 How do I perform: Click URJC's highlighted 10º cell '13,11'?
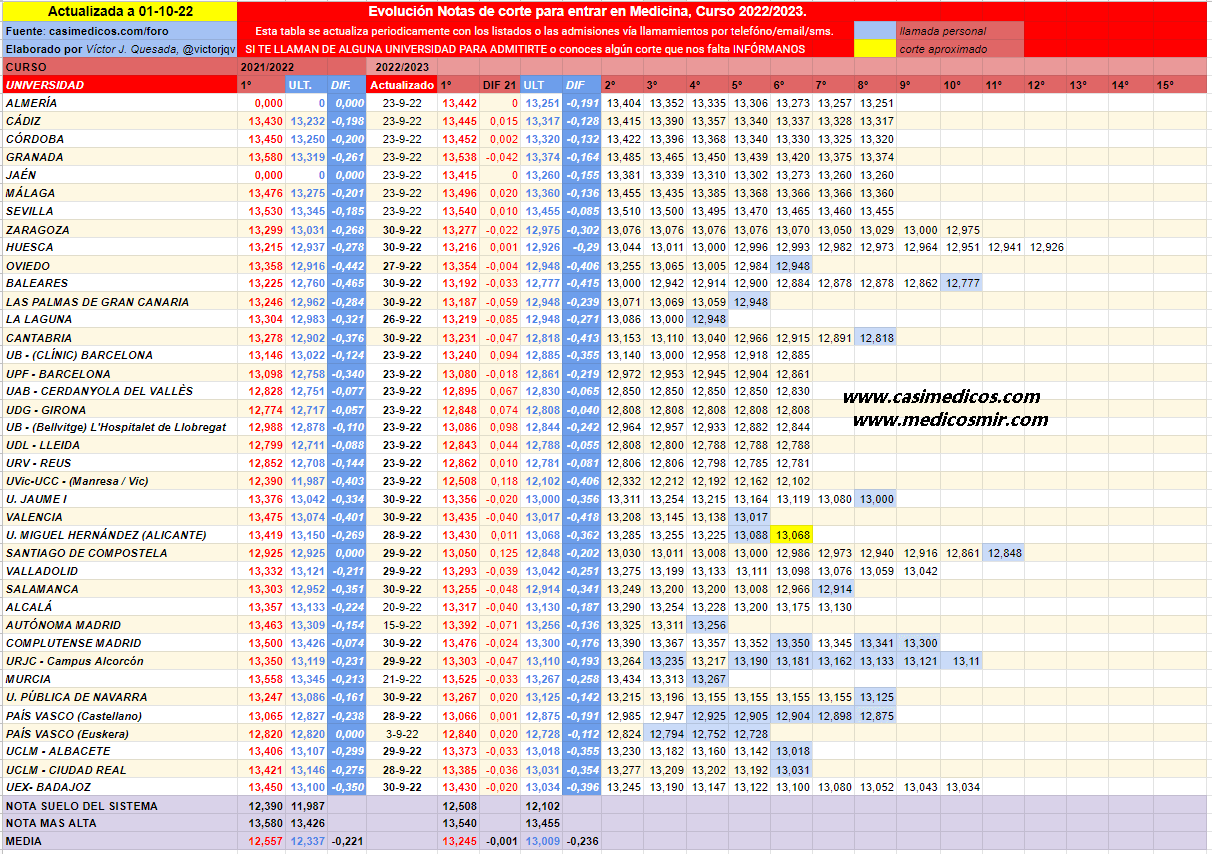[961, 661]
